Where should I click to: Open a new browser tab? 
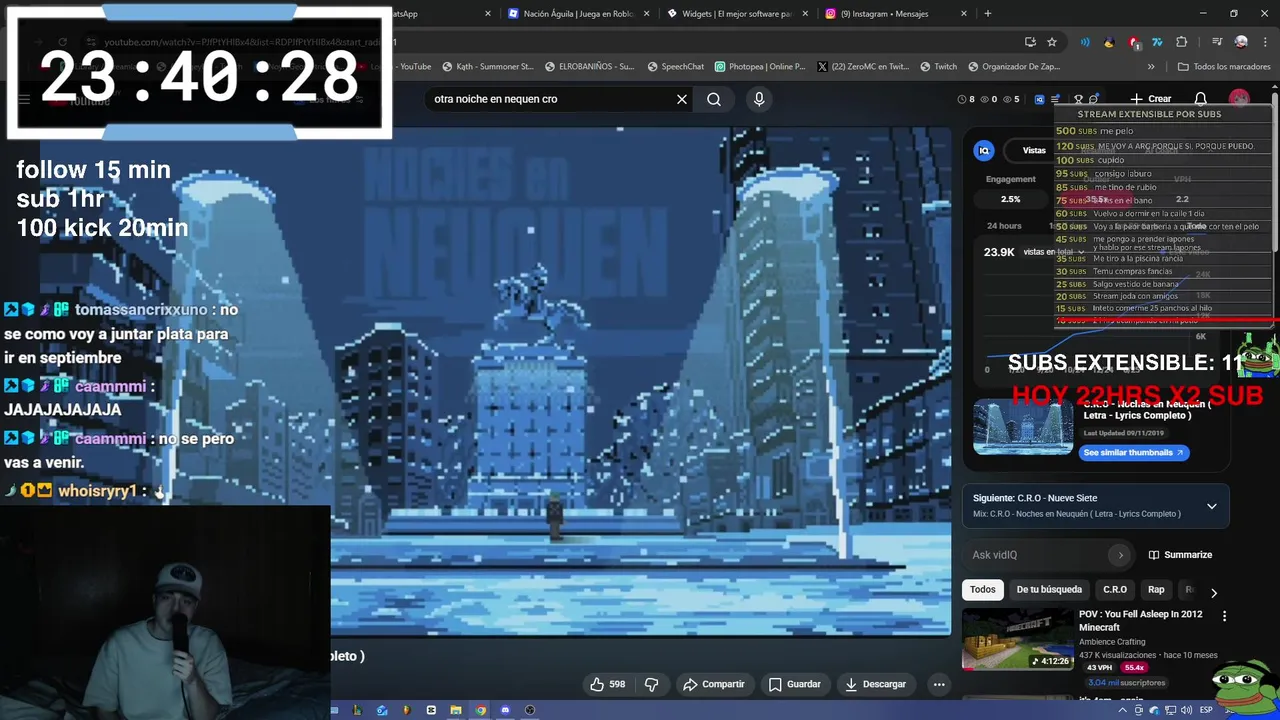click(988, 13)
